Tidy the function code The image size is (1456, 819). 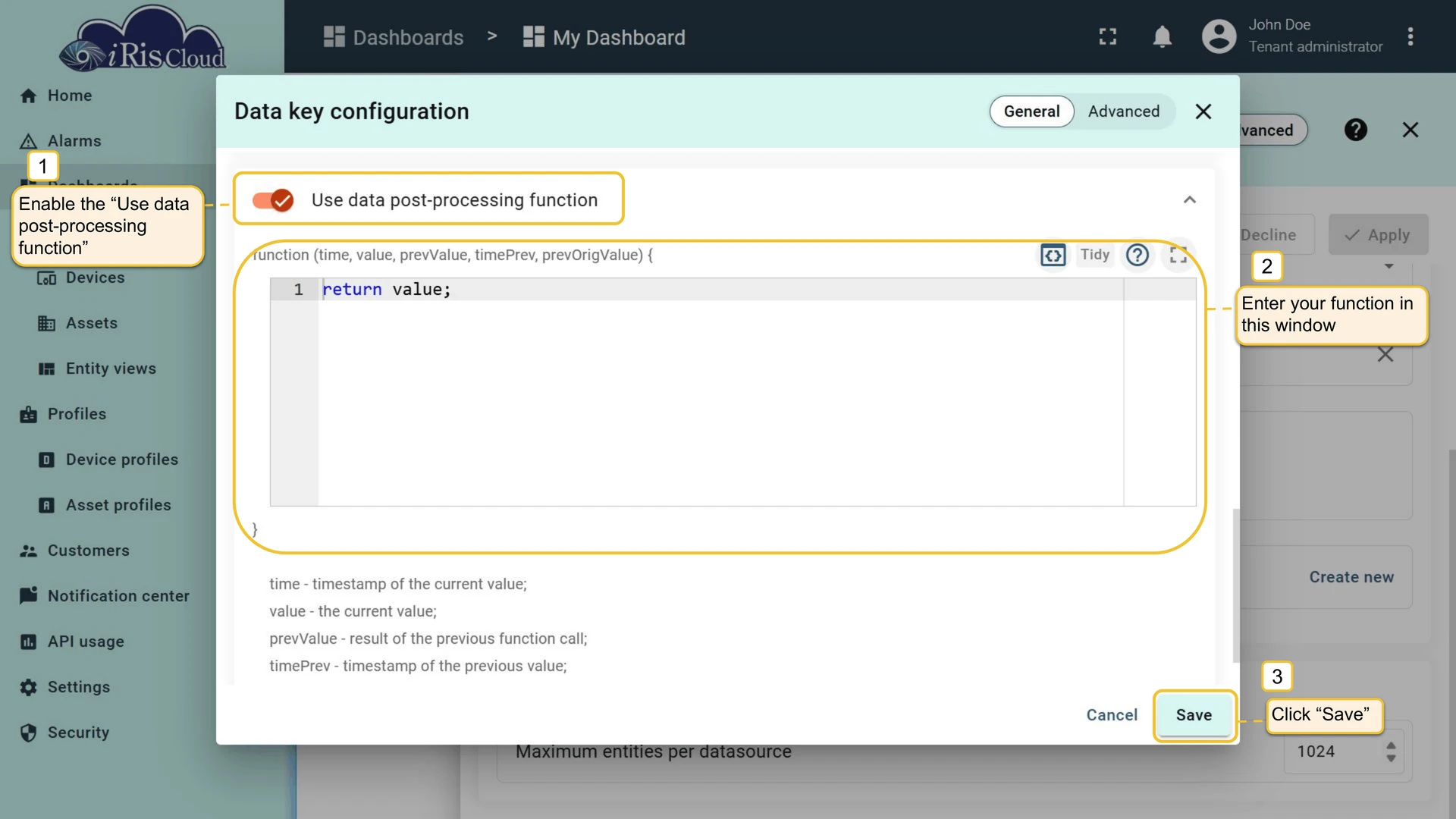coord(1094,255)
